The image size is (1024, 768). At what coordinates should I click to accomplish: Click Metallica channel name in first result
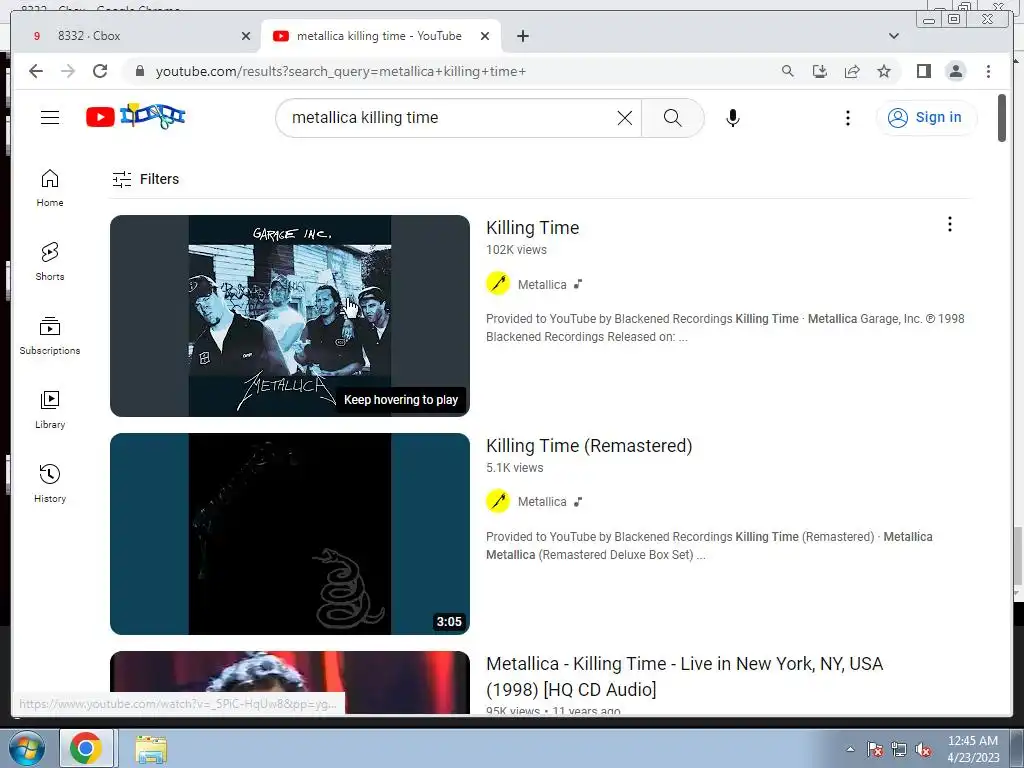point(542,285)
